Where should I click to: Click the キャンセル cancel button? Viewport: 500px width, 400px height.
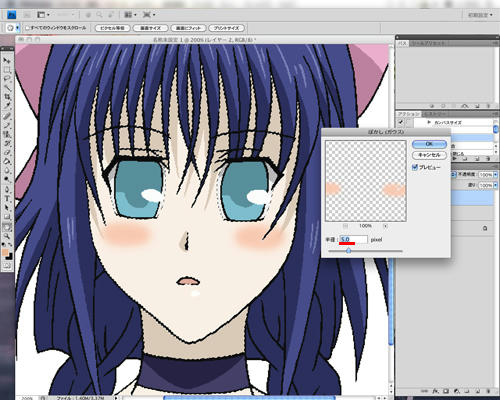pos(429,155)
